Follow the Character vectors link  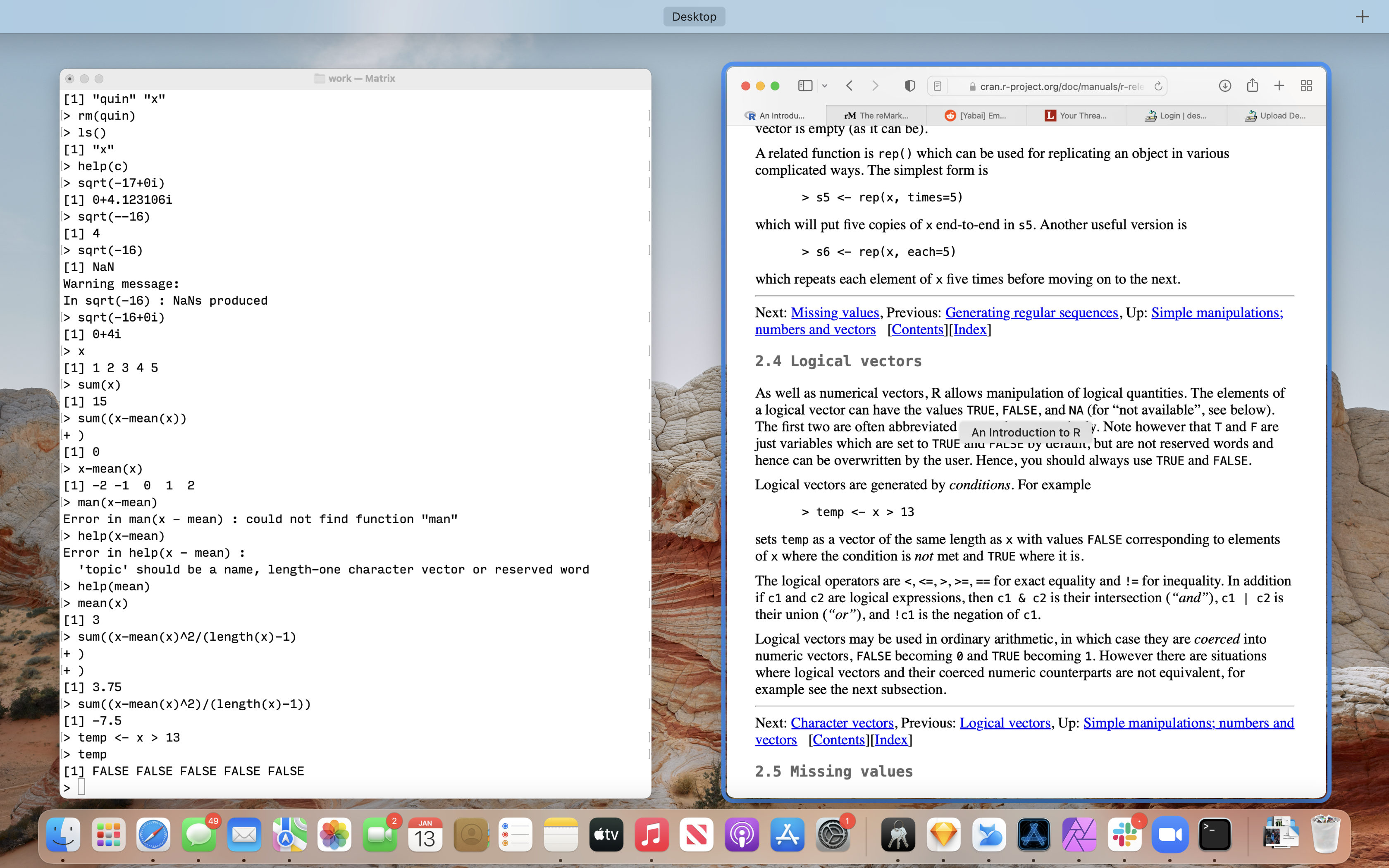[842, 723]
